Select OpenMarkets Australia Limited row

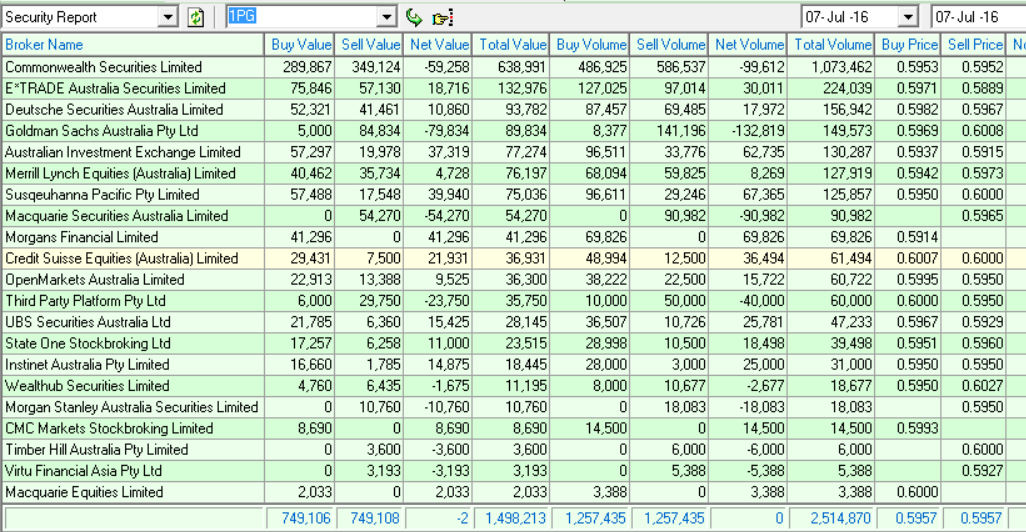pos(513,279)
